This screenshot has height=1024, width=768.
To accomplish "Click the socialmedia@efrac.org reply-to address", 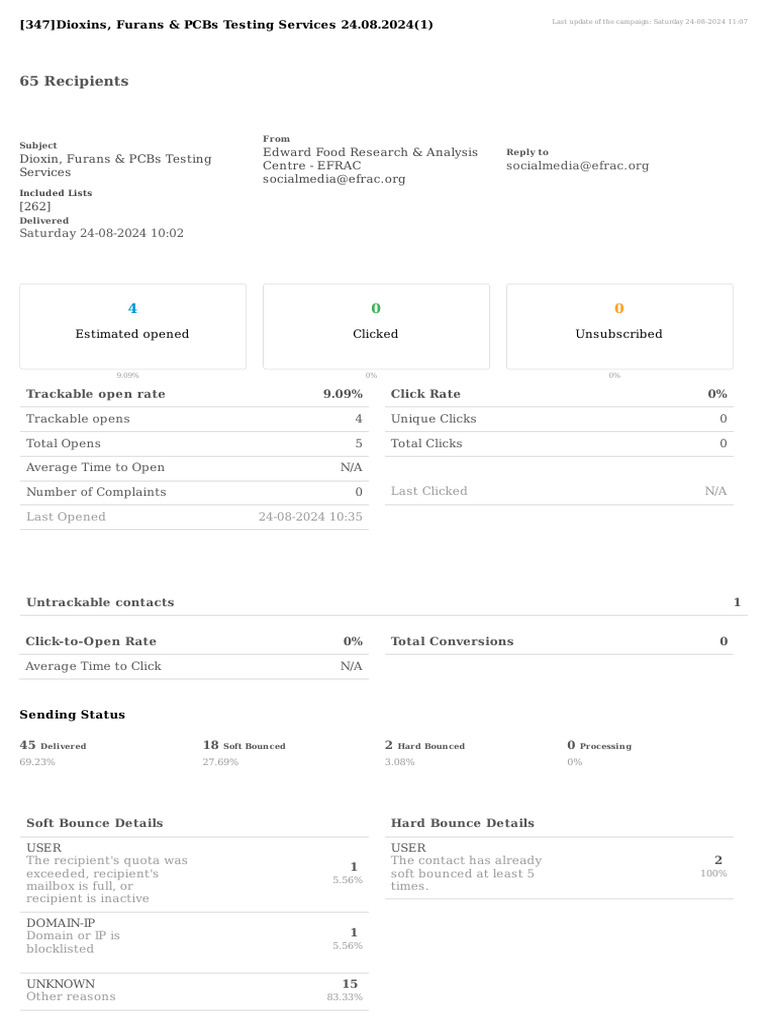I will (577, 165).
